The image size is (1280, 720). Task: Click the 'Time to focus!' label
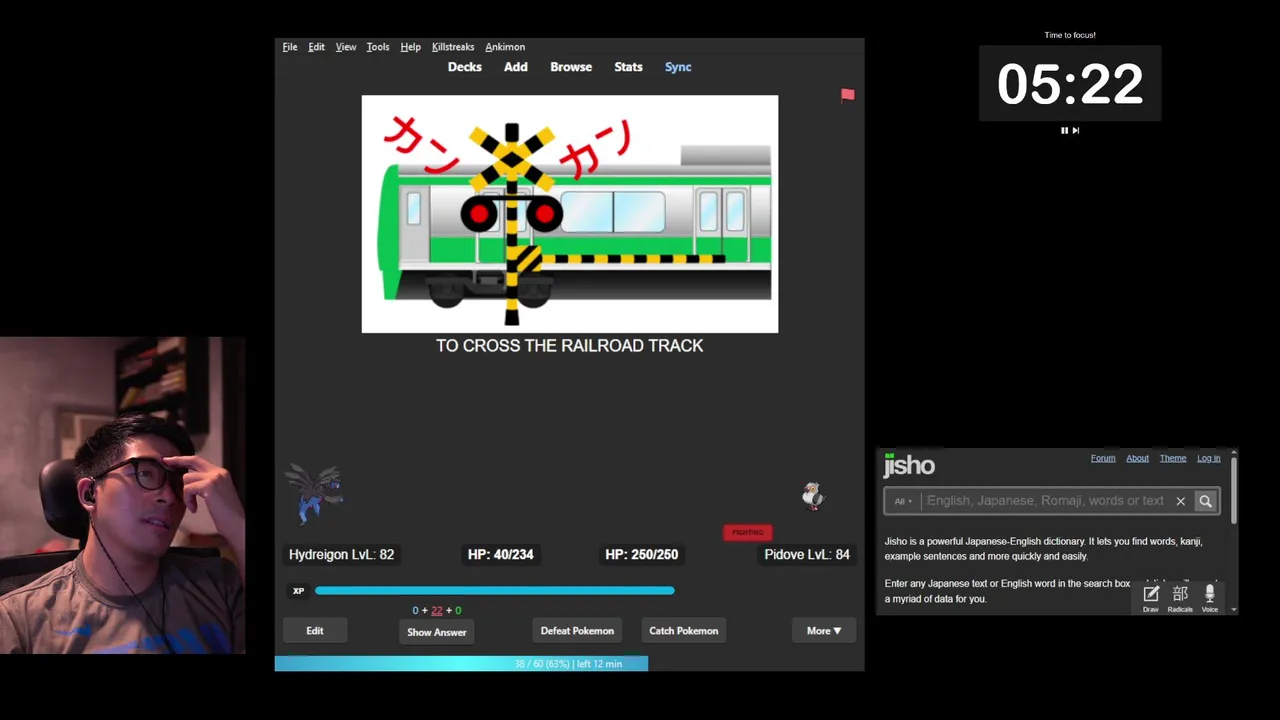pos(1070,35)
